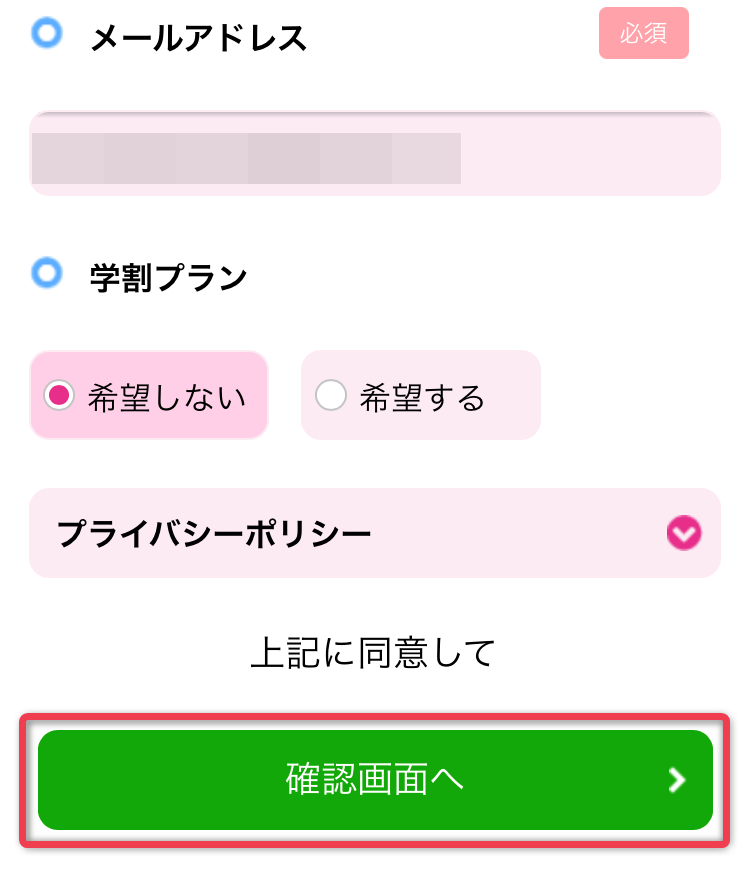Click the 学割プラン section label
The width and height of the screenshot is (750, 881).
(168, 277)
